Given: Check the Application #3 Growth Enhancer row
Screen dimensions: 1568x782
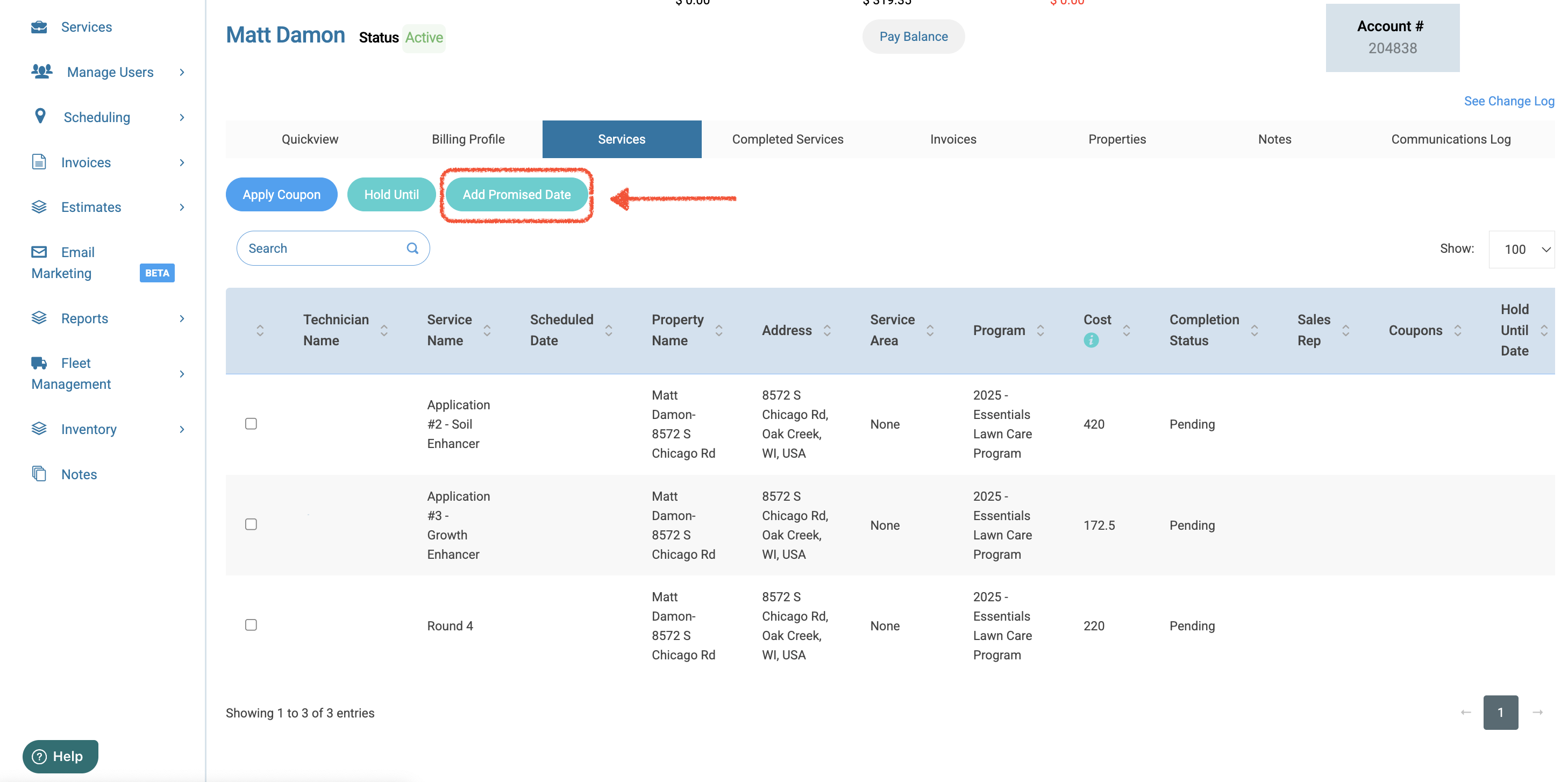Looking at the screenshot, I should point(251,524).
